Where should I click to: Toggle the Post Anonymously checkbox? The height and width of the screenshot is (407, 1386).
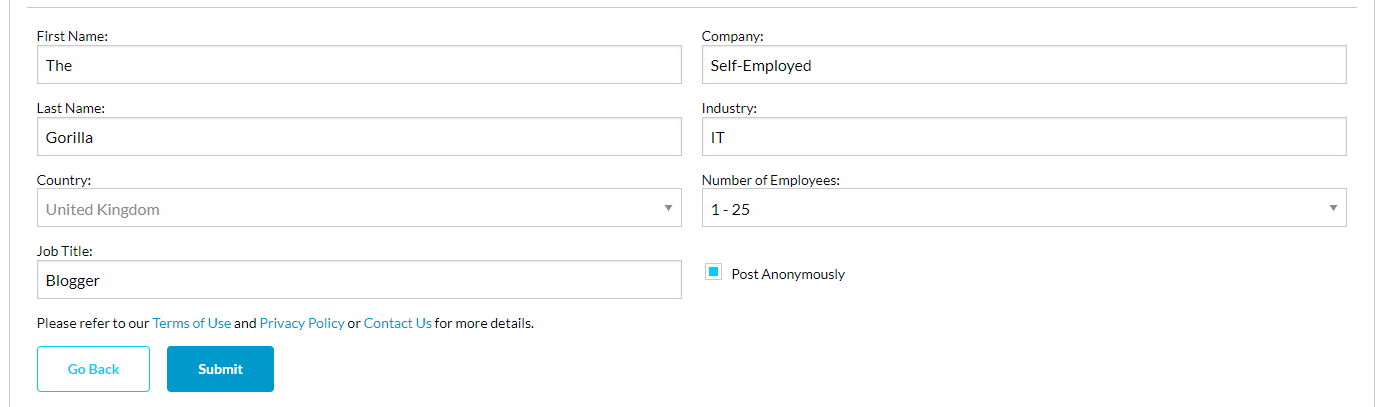[713, 272]
